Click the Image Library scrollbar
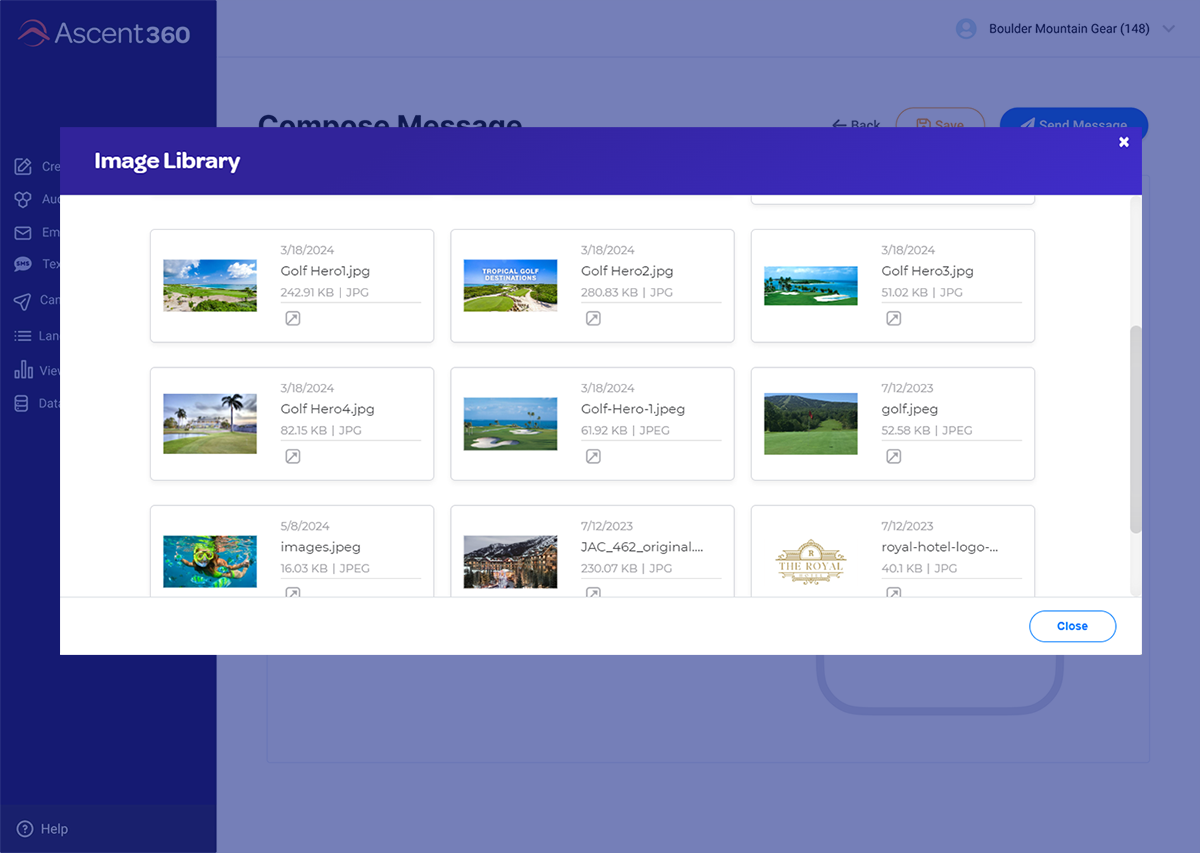 point(1135,429)
